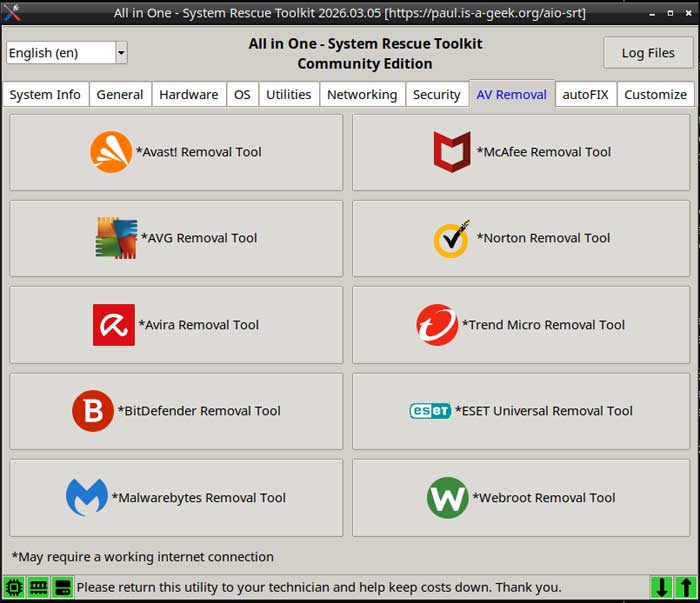Screen dimensions: 700x603
Task: Click the green CPU chip status icon
Action: point(14,587)
